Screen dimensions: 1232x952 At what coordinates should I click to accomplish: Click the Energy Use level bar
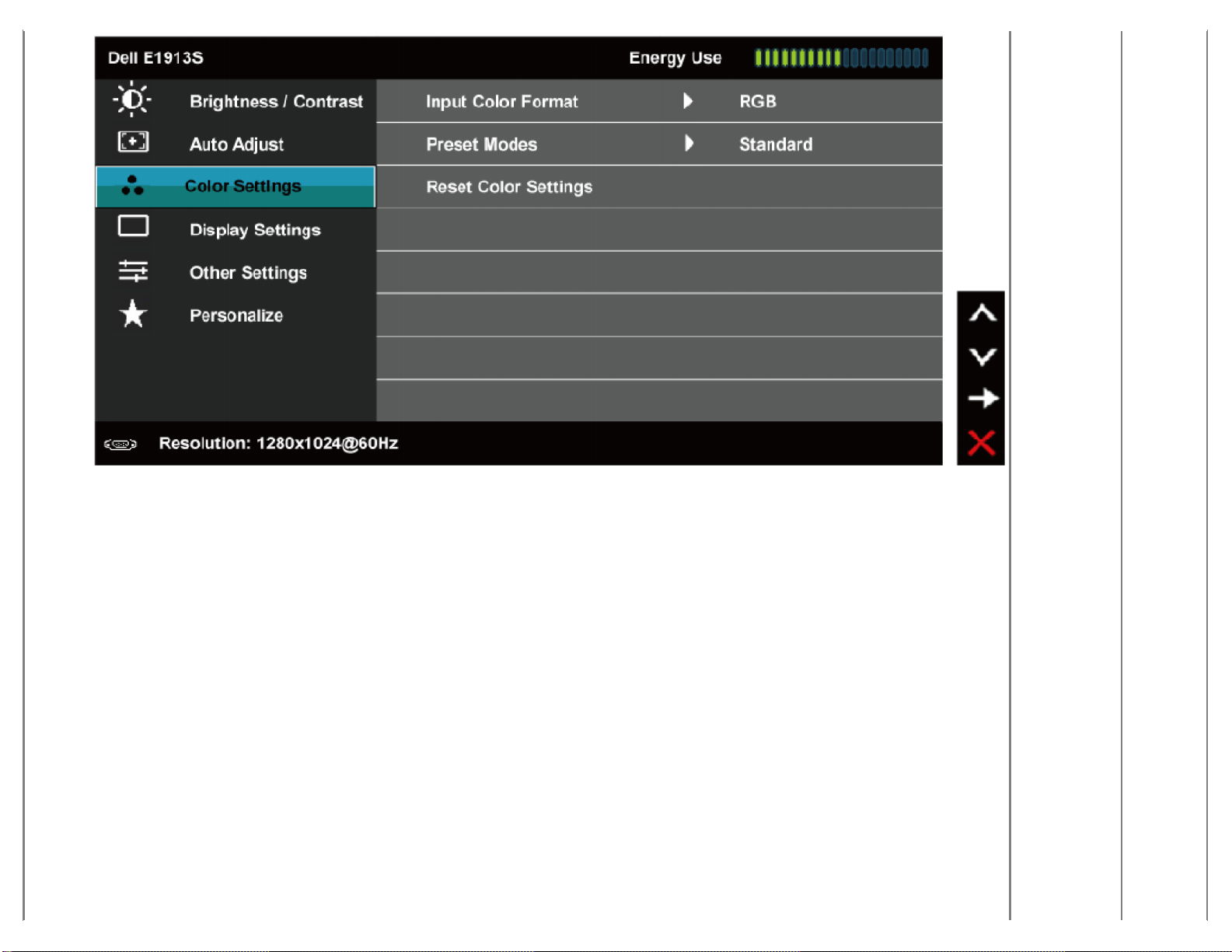841,58
